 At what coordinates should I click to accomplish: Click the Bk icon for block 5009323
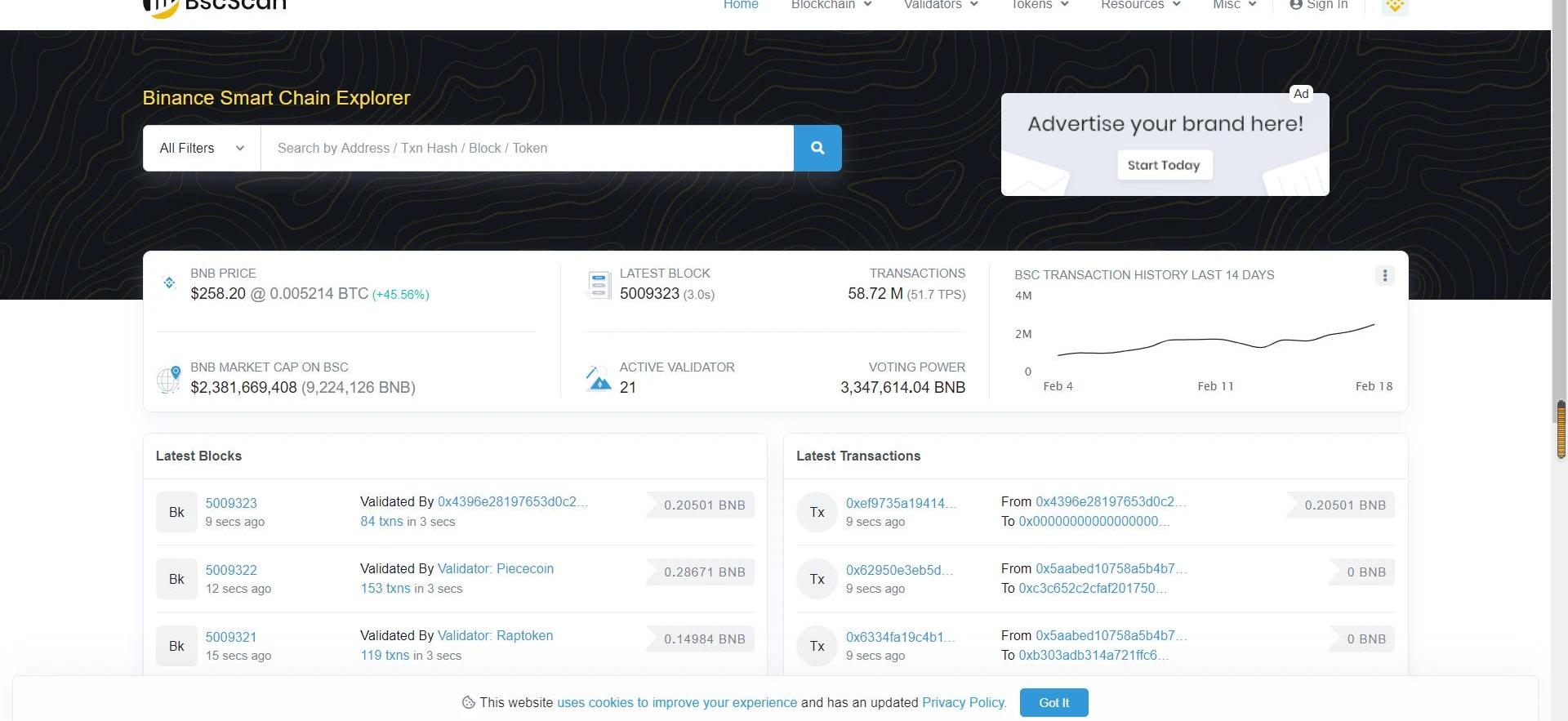[x=176, y=512]
